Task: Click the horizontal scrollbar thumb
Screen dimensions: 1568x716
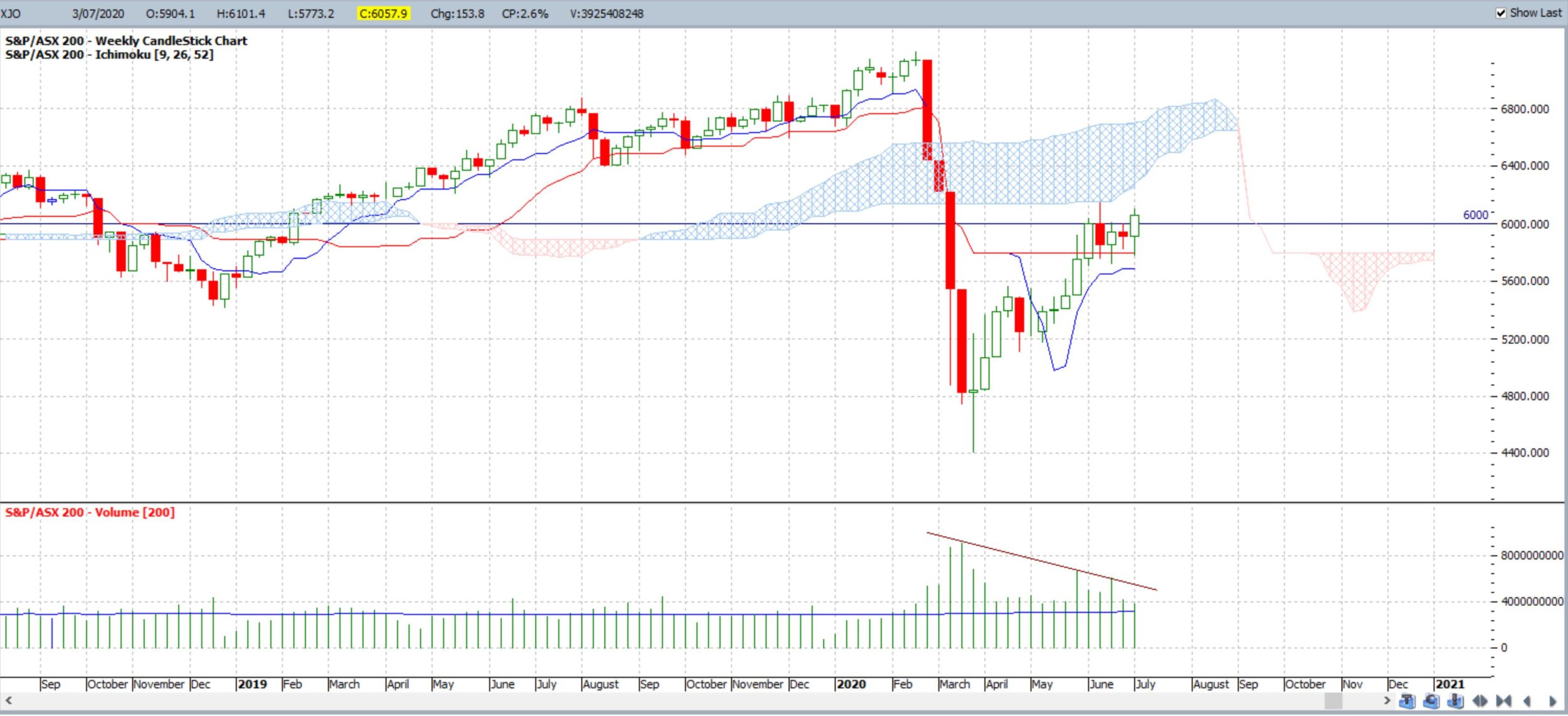Action: pyautogui.click(x=1333, y=700)
